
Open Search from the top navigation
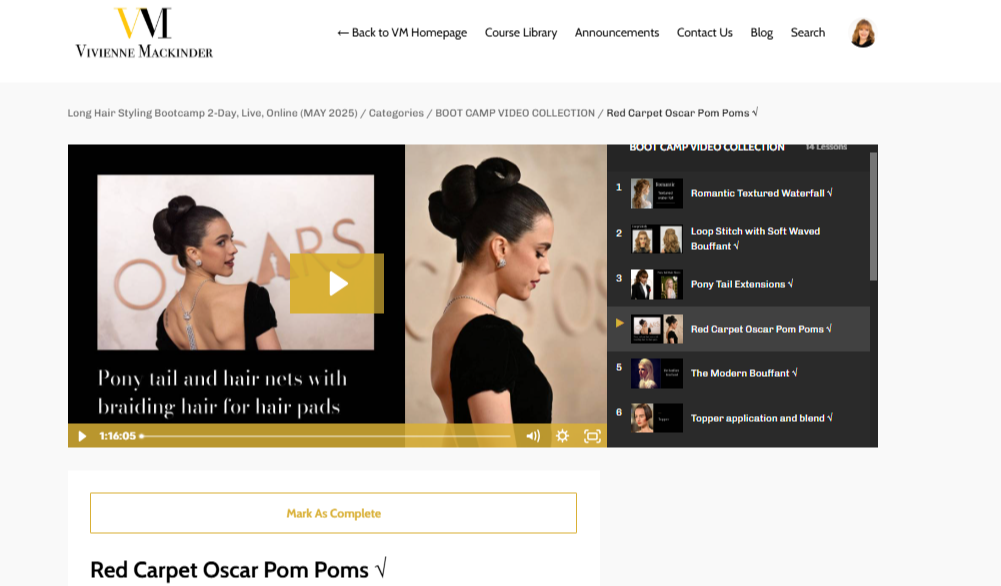tap(808, 33)
